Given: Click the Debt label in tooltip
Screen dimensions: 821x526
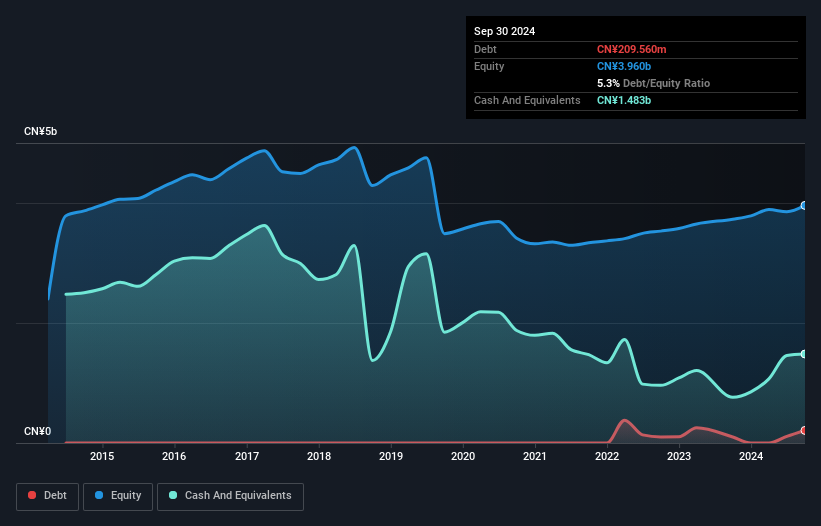Looking at the screenshot, I should 485,49.
